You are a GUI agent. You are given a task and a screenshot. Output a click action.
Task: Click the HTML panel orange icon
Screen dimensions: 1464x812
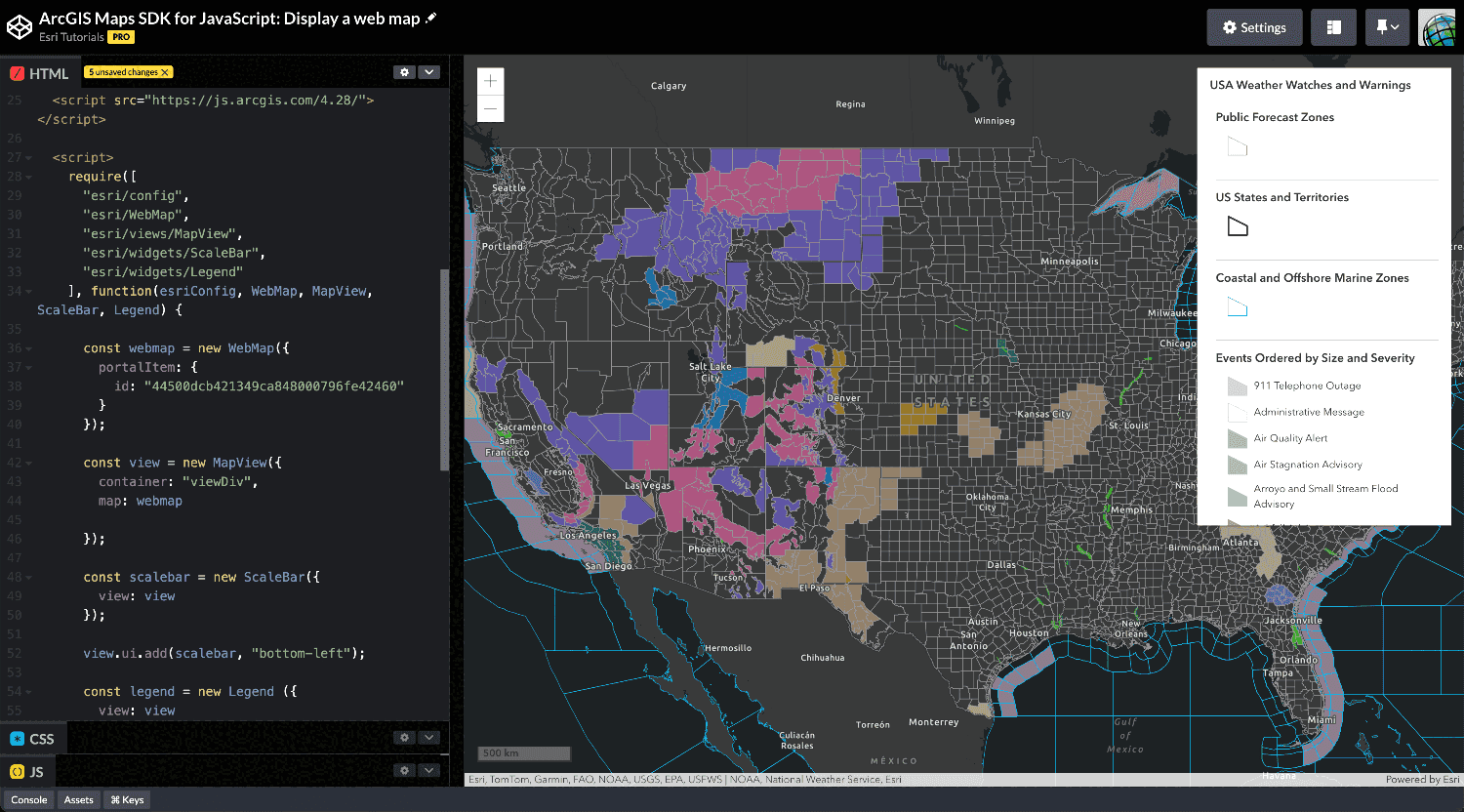(16, 72)
